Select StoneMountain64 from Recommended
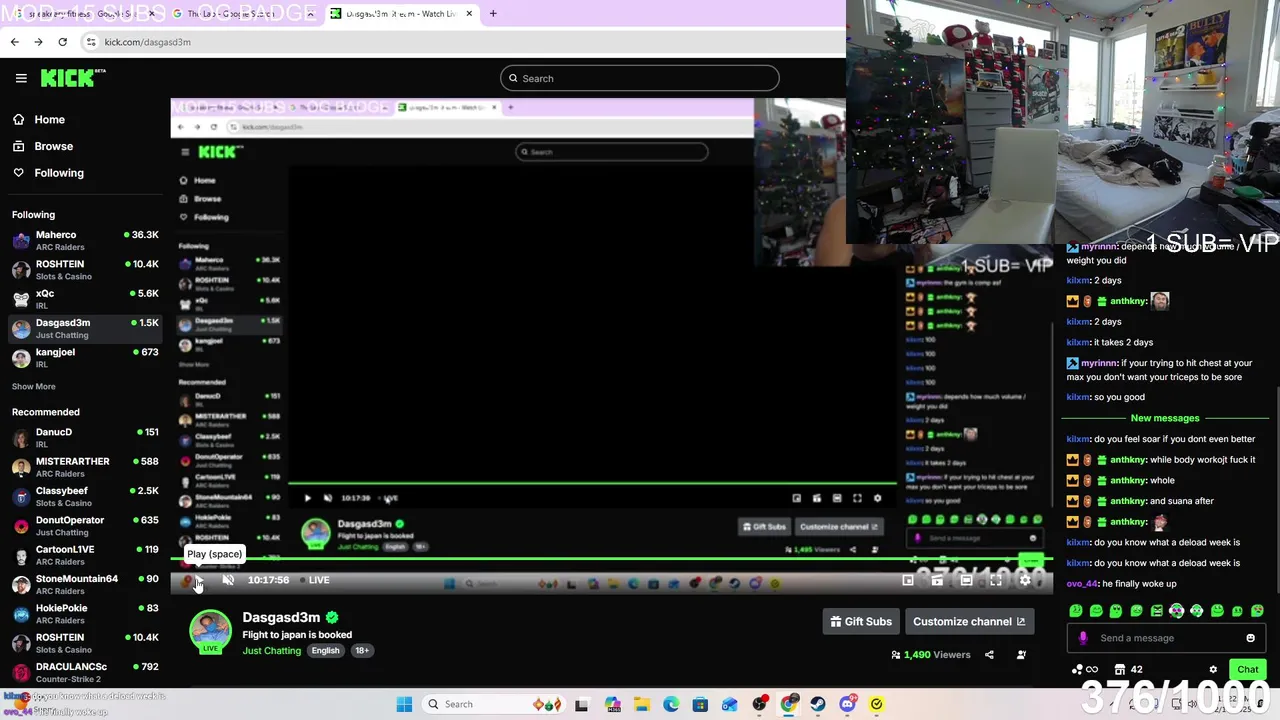Image resolution: width=1280 pixels, height=720 pixels. pyautogui.click(x=85, y=585)
